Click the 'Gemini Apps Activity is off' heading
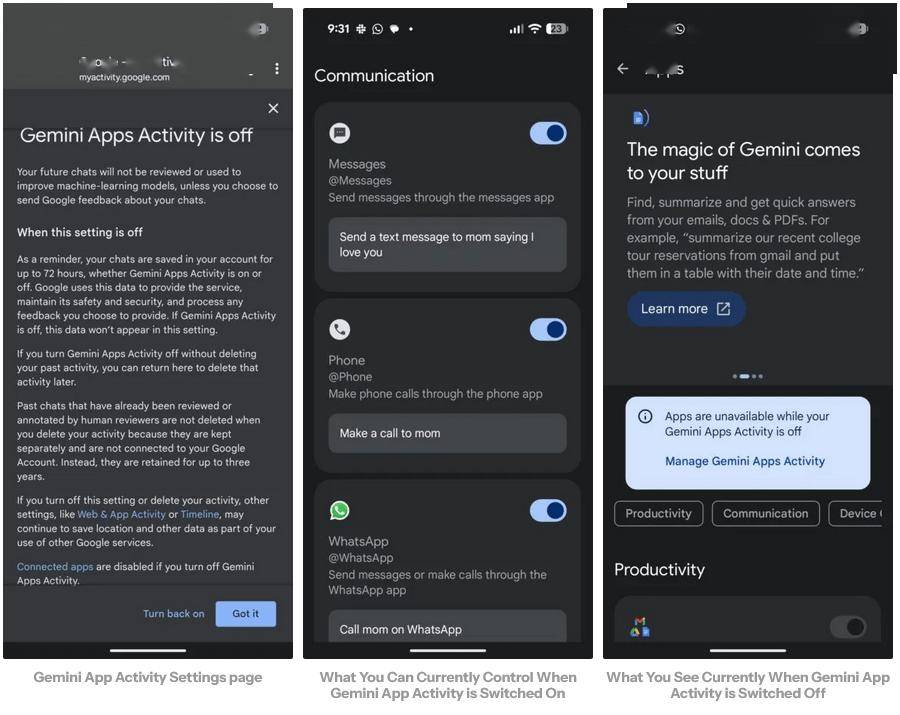Screen dimensions: 900x715 (136, 135)
